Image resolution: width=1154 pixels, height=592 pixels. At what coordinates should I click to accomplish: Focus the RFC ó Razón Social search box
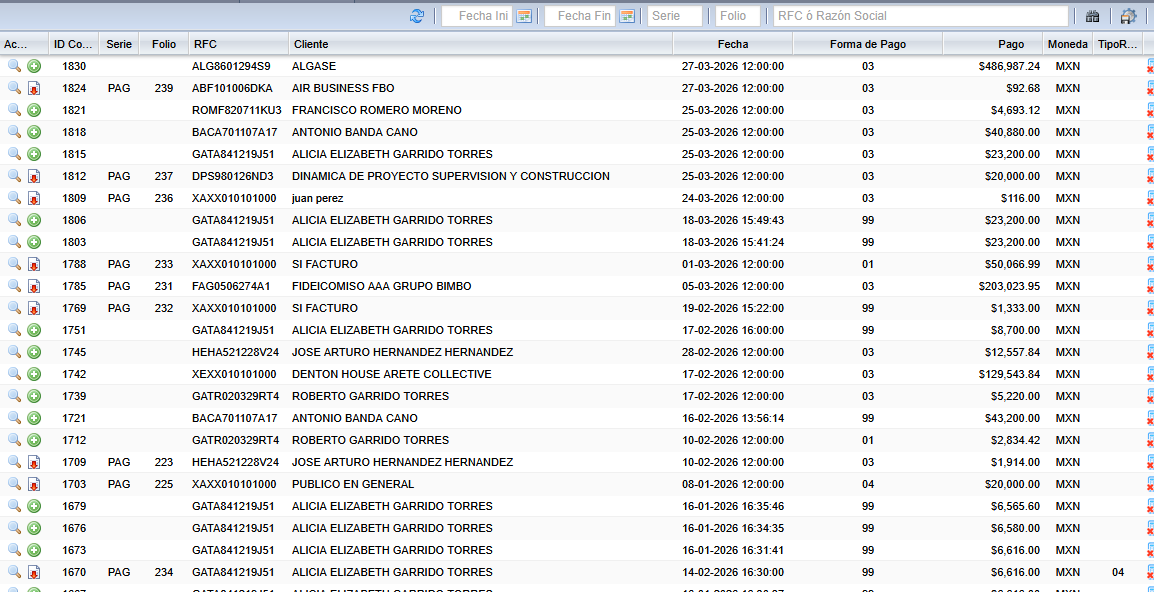point(920,16)
